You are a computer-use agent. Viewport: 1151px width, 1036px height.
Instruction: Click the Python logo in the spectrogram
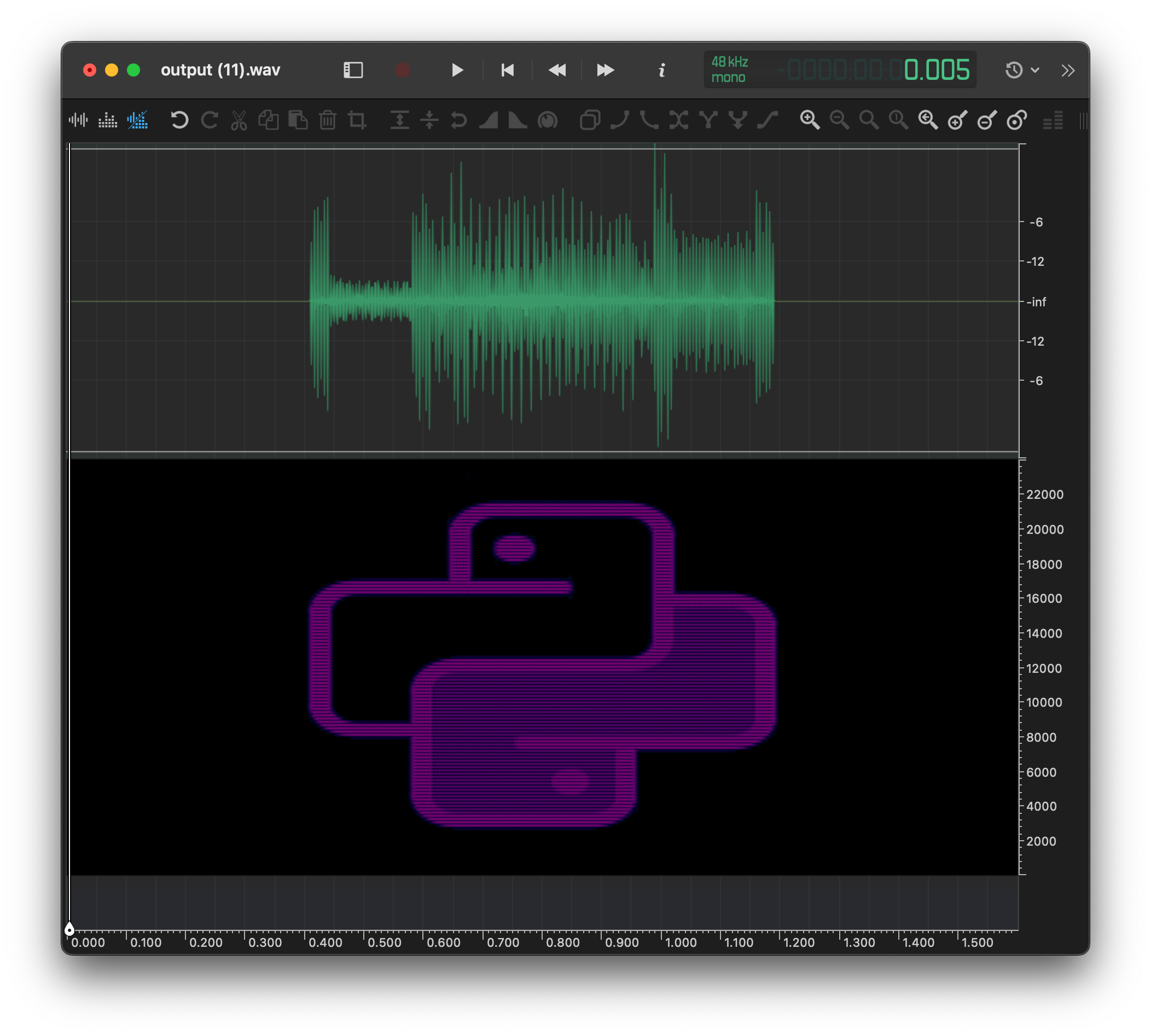pos(542,663)
